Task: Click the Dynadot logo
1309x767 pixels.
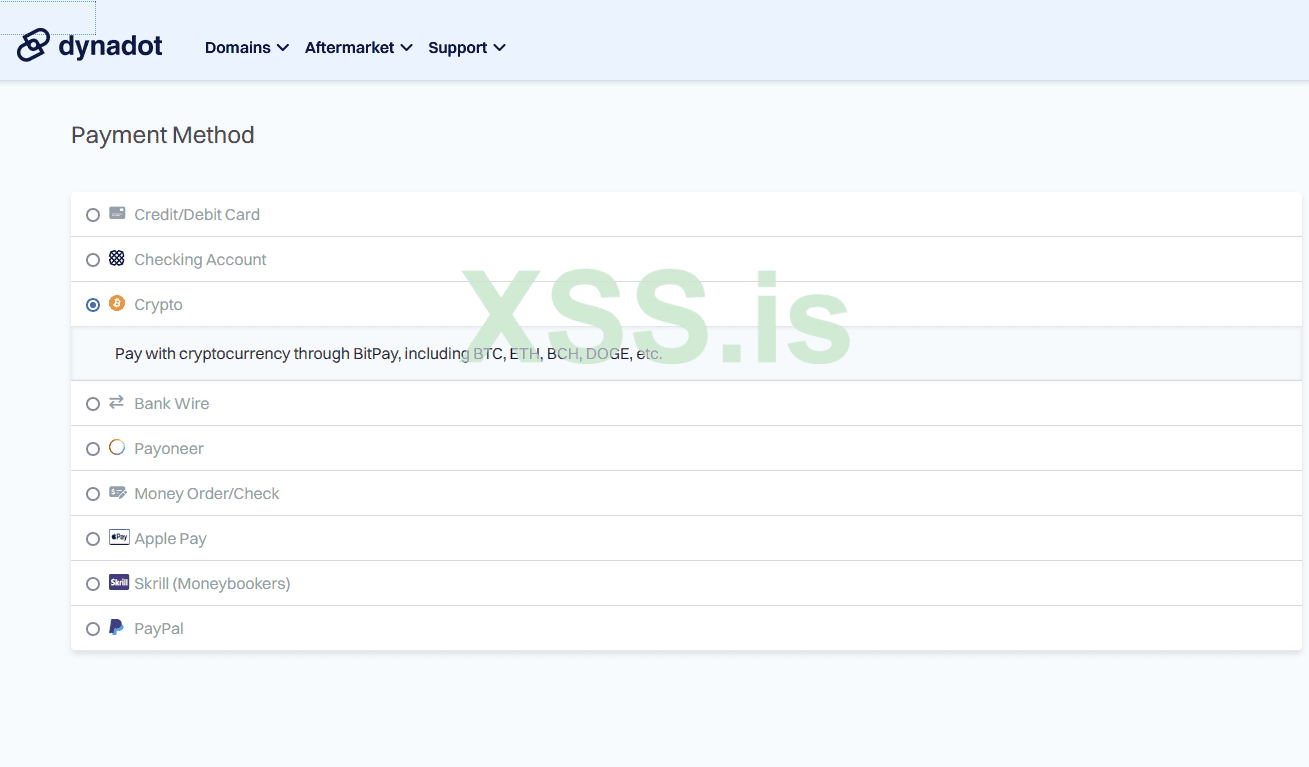Action: tap(90, 45)
